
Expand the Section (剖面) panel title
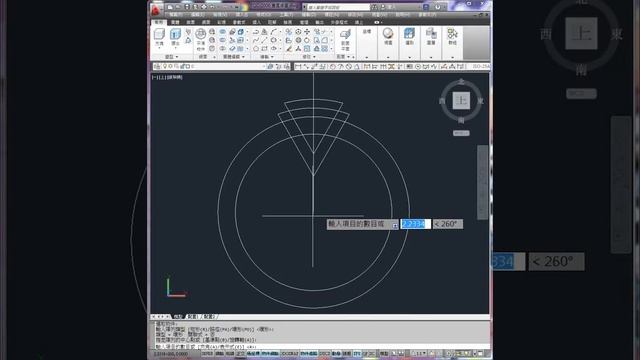pos(343,57)
